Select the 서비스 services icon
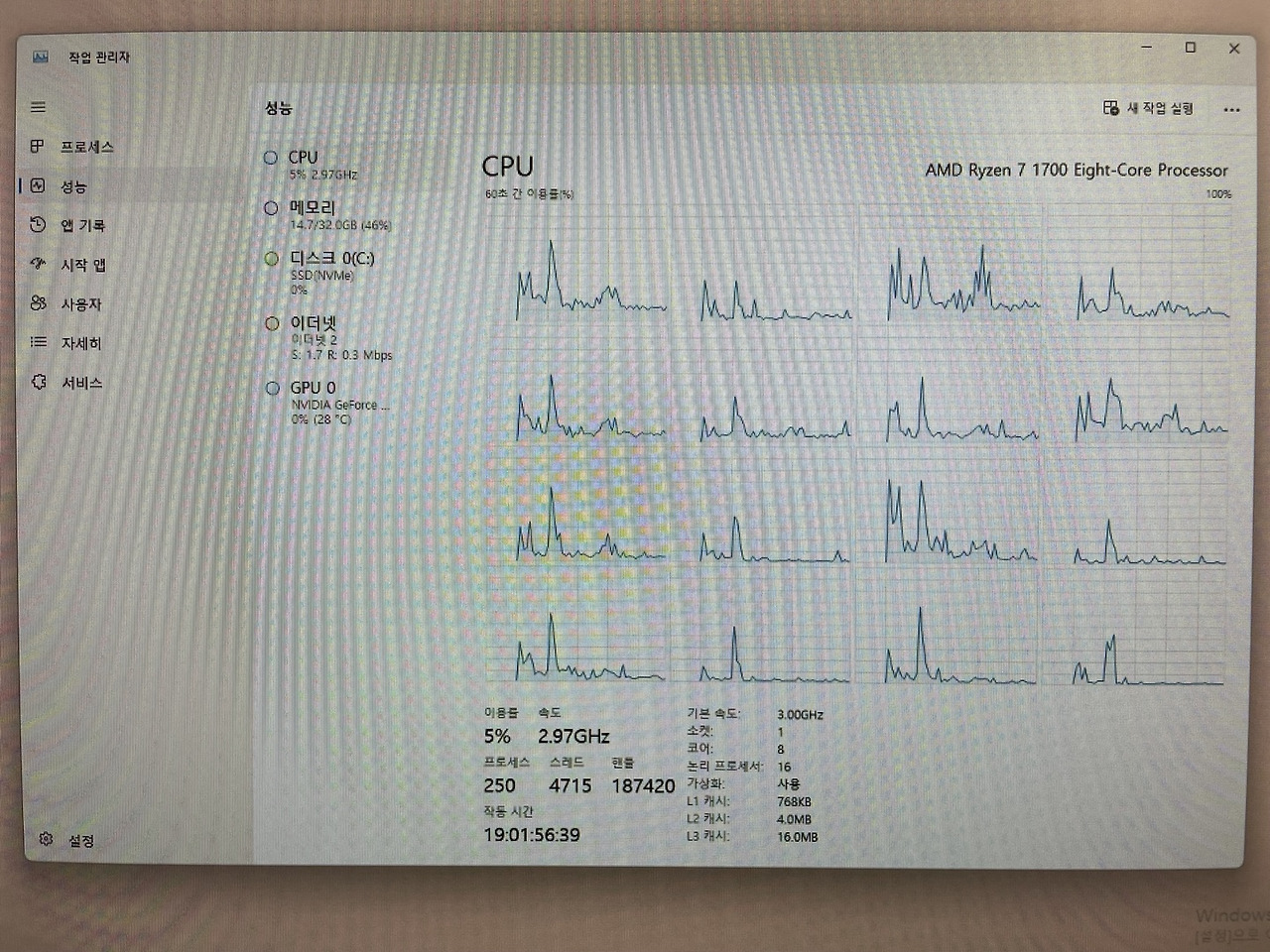Screen dimensions: 1270x952 [x=38, y=382]
